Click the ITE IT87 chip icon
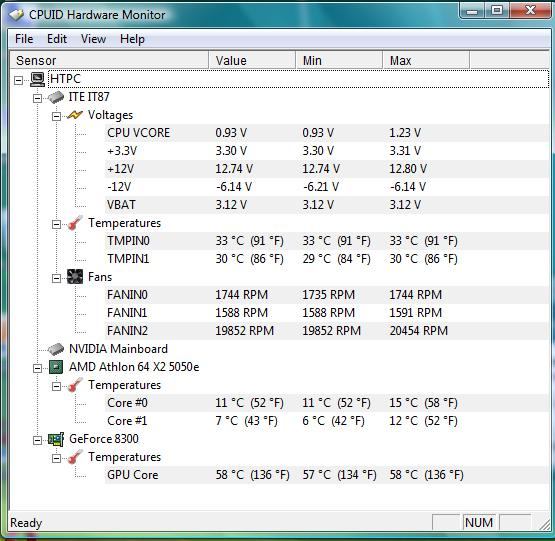This screenshot has width=555, height=541. (56, 97)
